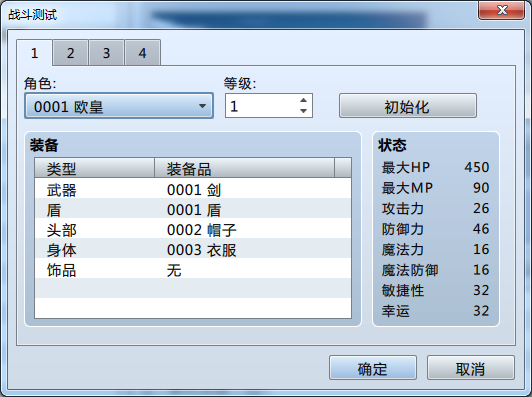
Task: Click the 幸运 status label
Action: pos(396,311)
